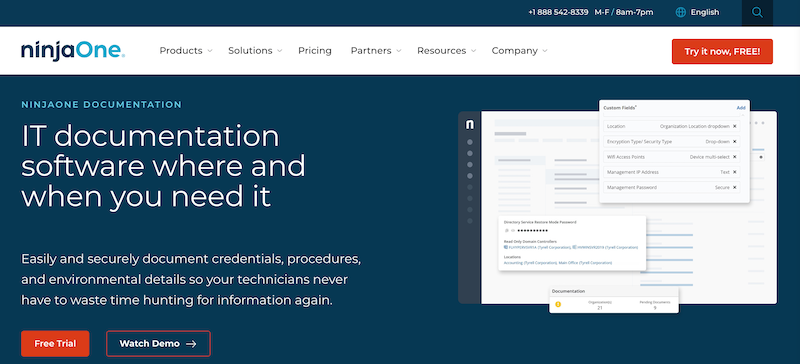Click the Custom Fields panel title
This screenshot has width=800, height=364.
click(x=620, y=108)
